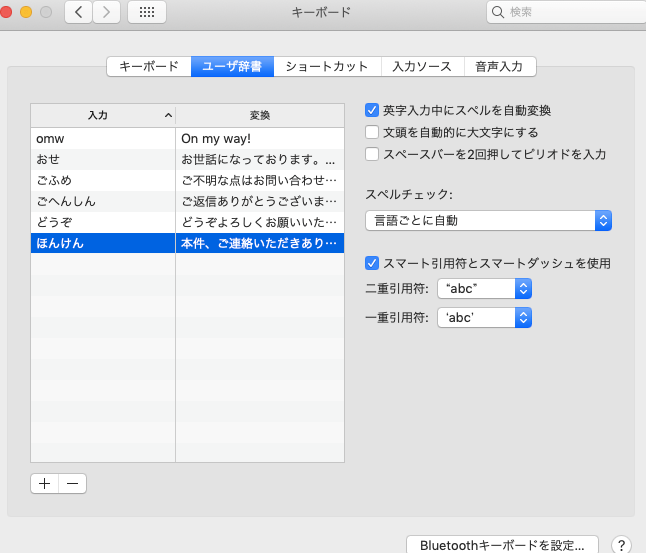Click Bluetoothキーボードを設定 button
646x553 pixels.
click(502, 545)
